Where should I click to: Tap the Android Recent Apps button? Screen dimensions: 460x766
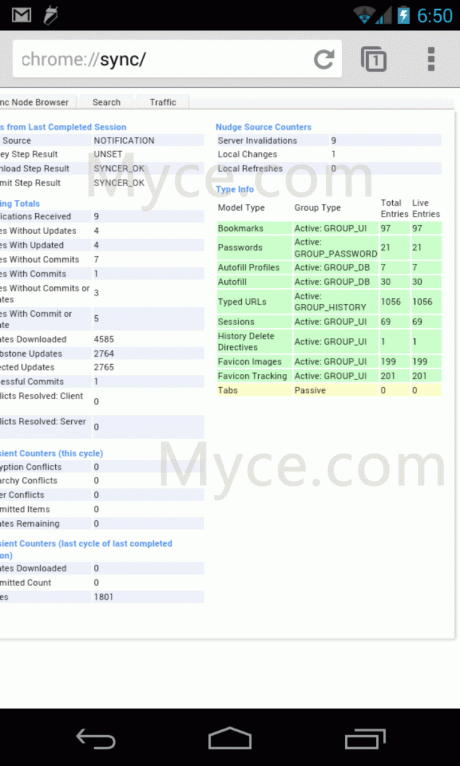365,738
